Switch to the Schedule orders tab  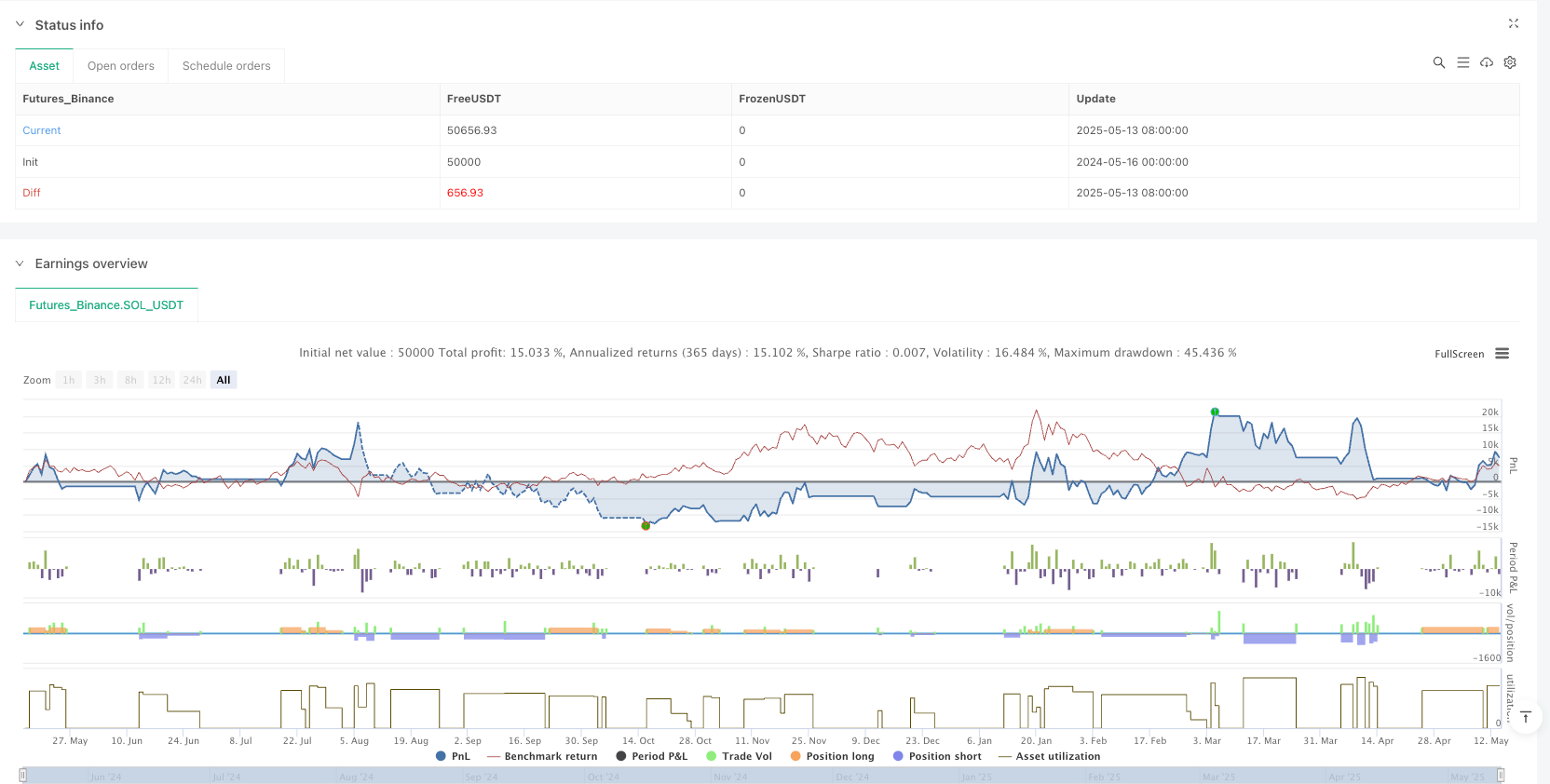click(226, 66)
